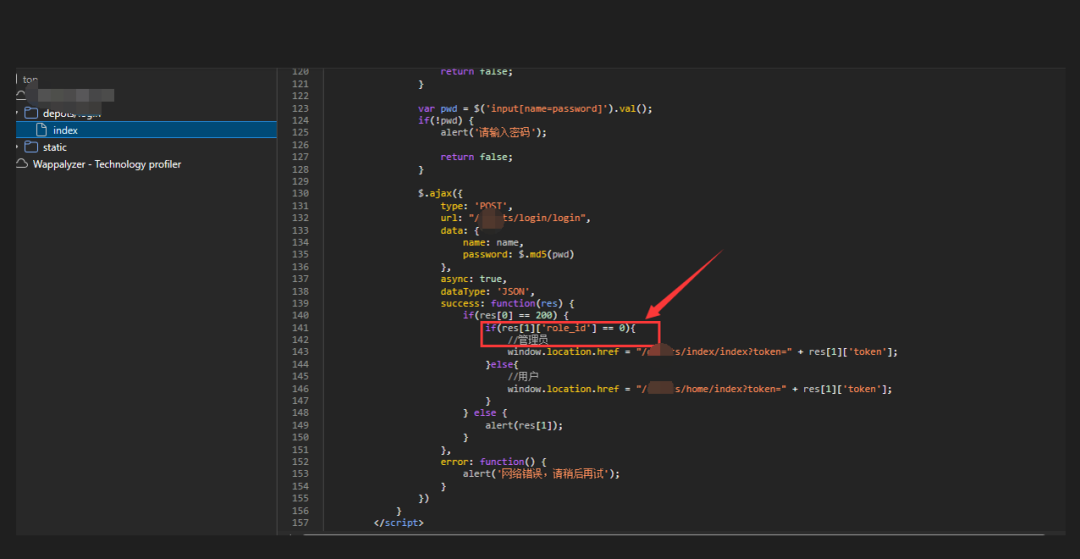Viewport: 1080px width, 559px height.
Task: Click the url line ending 'login/login",'
Action: pos(516,218)
